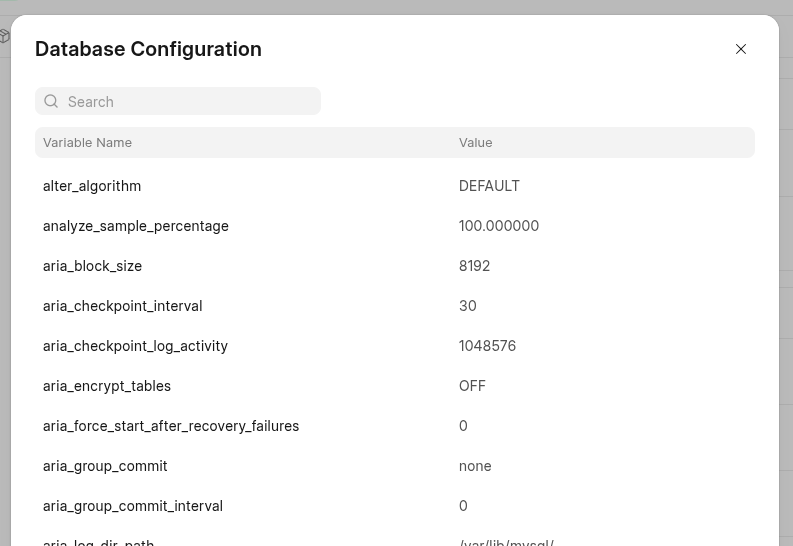The height and width of the screenshot is (546, 793).
Task: Select the aria_checkpoint_interval row
Action: click(123, 306)
